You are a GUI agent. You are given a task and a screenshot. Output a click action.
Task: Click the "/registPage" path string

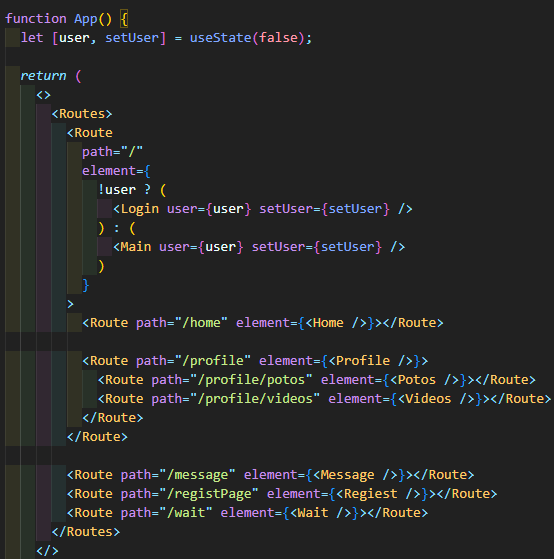pos(209,494)
